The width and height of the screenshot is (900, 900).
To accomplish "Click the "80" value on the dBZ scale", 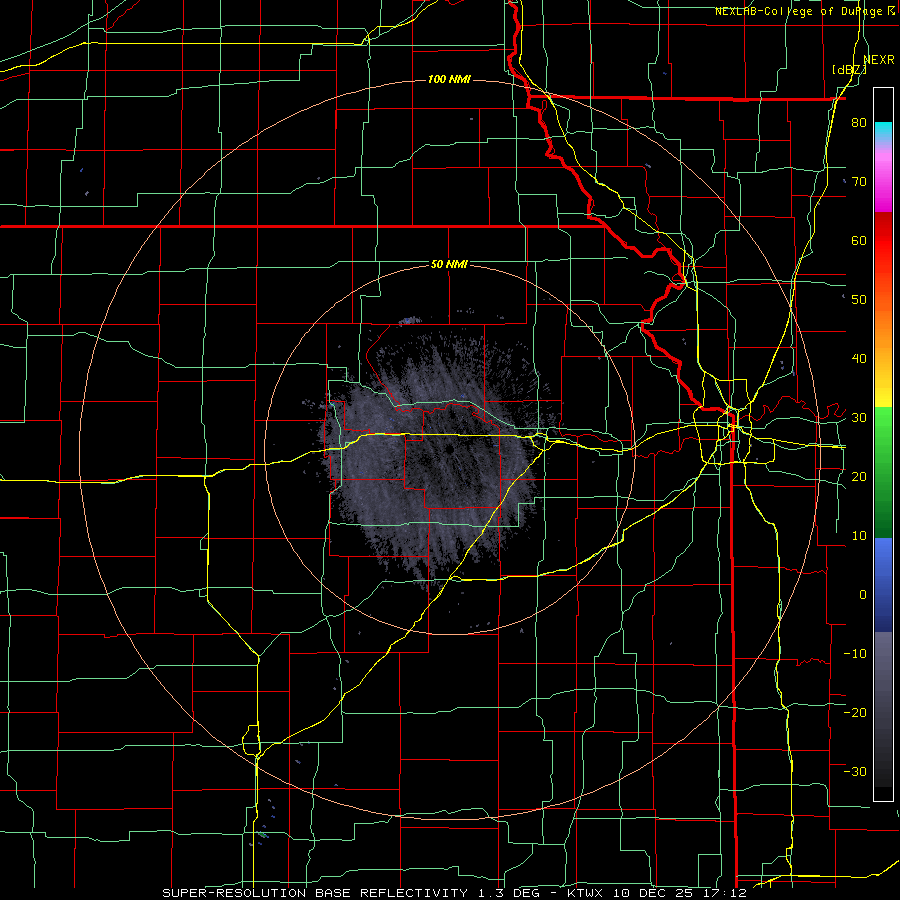I will [x=859, y=123].
